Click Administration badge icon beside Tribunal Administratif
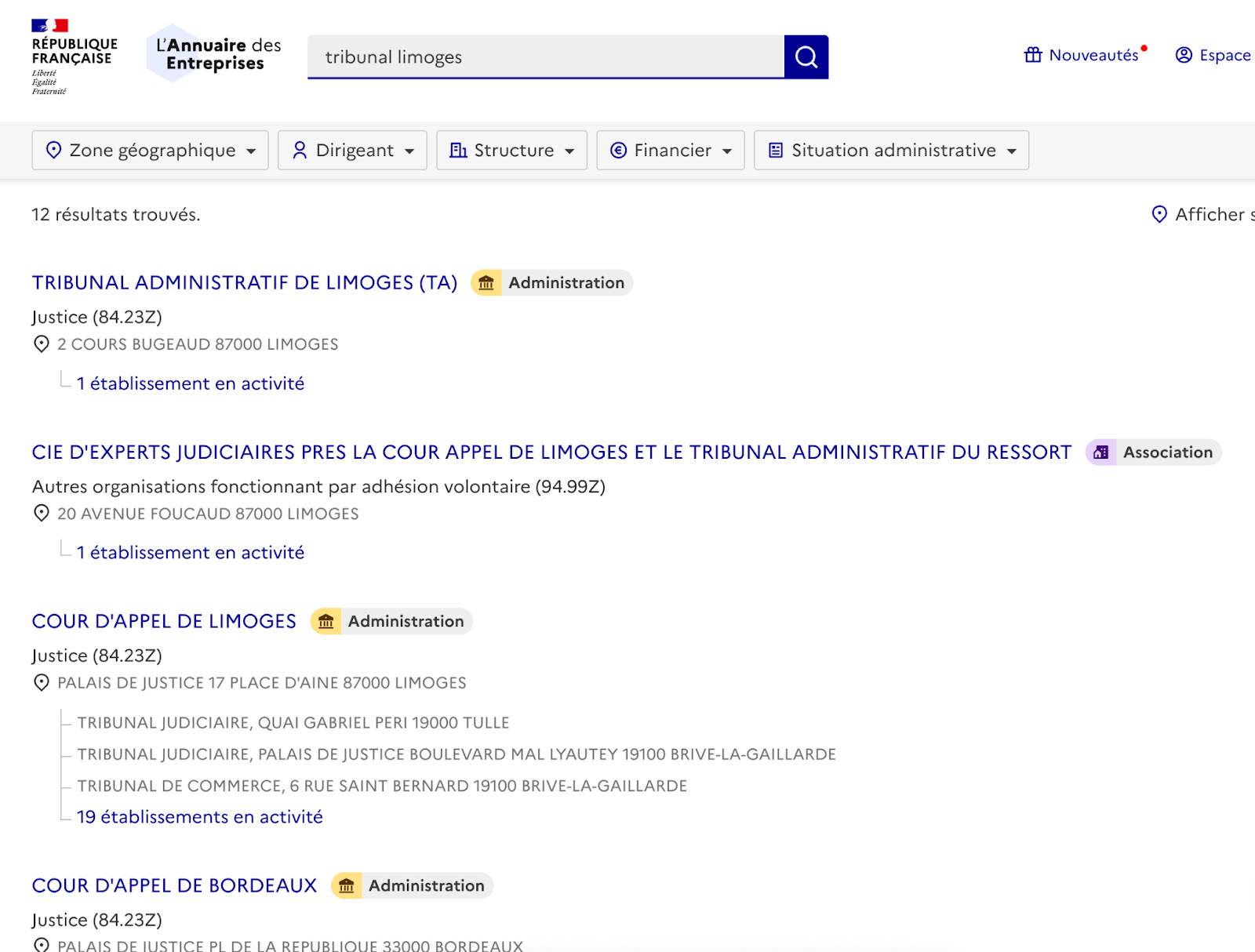 pos(486,283)
